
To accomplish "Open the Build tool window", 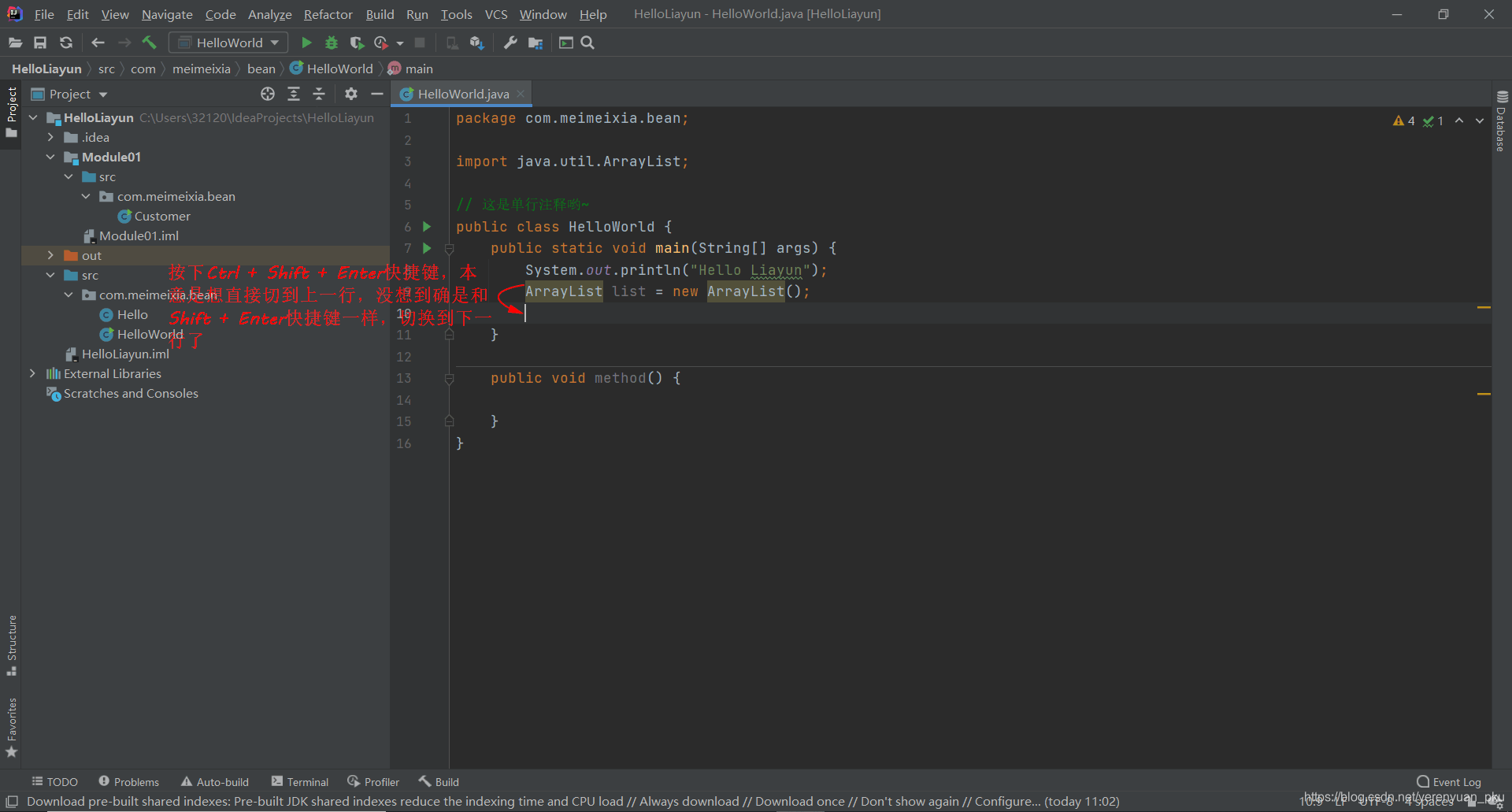I will pos(439,781).
